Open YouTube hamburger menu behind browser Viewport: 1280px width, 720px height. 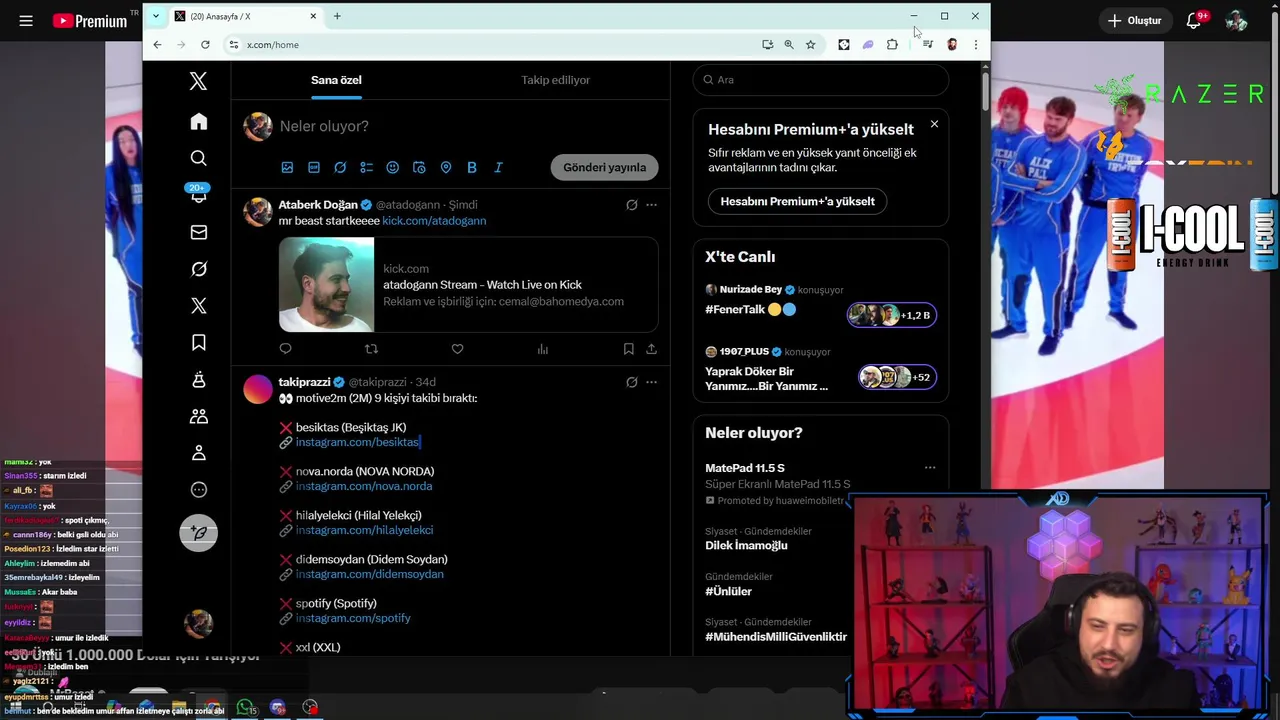[x=26, y=20]
